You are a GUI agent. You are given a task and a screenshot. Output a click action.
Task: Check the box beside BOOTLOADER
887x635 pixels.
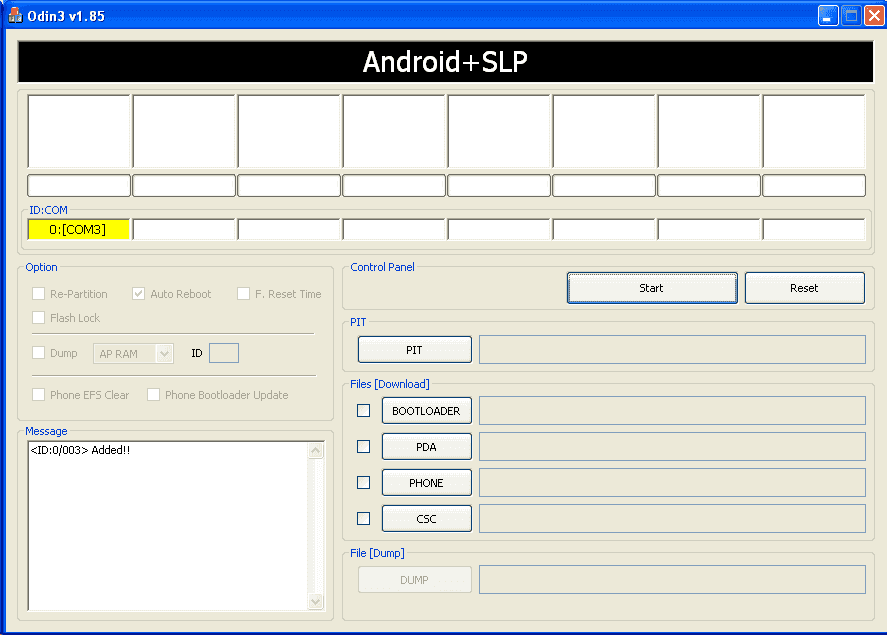(364, 411)
